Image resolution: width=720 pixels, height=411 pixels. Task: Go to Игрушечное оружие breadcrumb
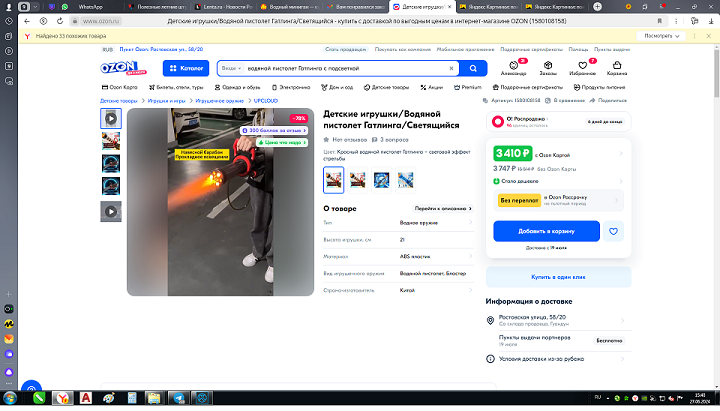(x=219, y=101)
